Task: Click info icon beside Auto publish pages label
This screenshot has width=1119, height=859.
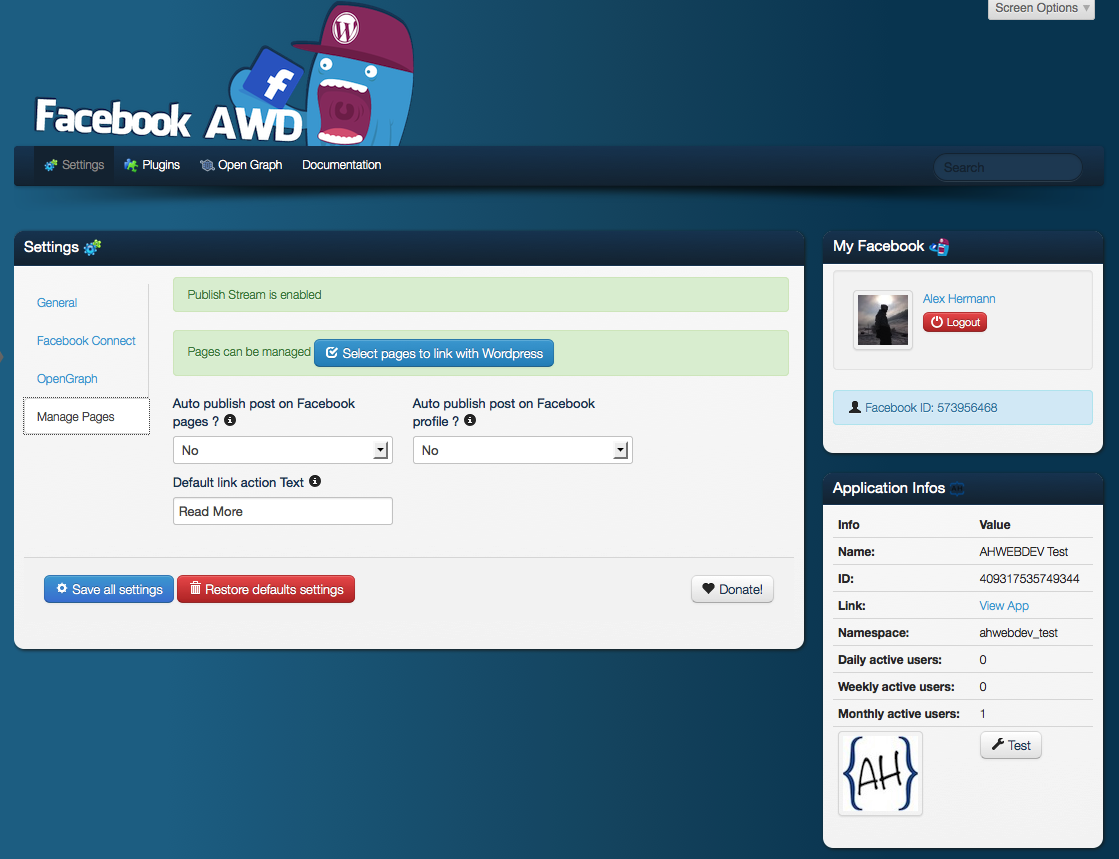Action: (230, 421)
